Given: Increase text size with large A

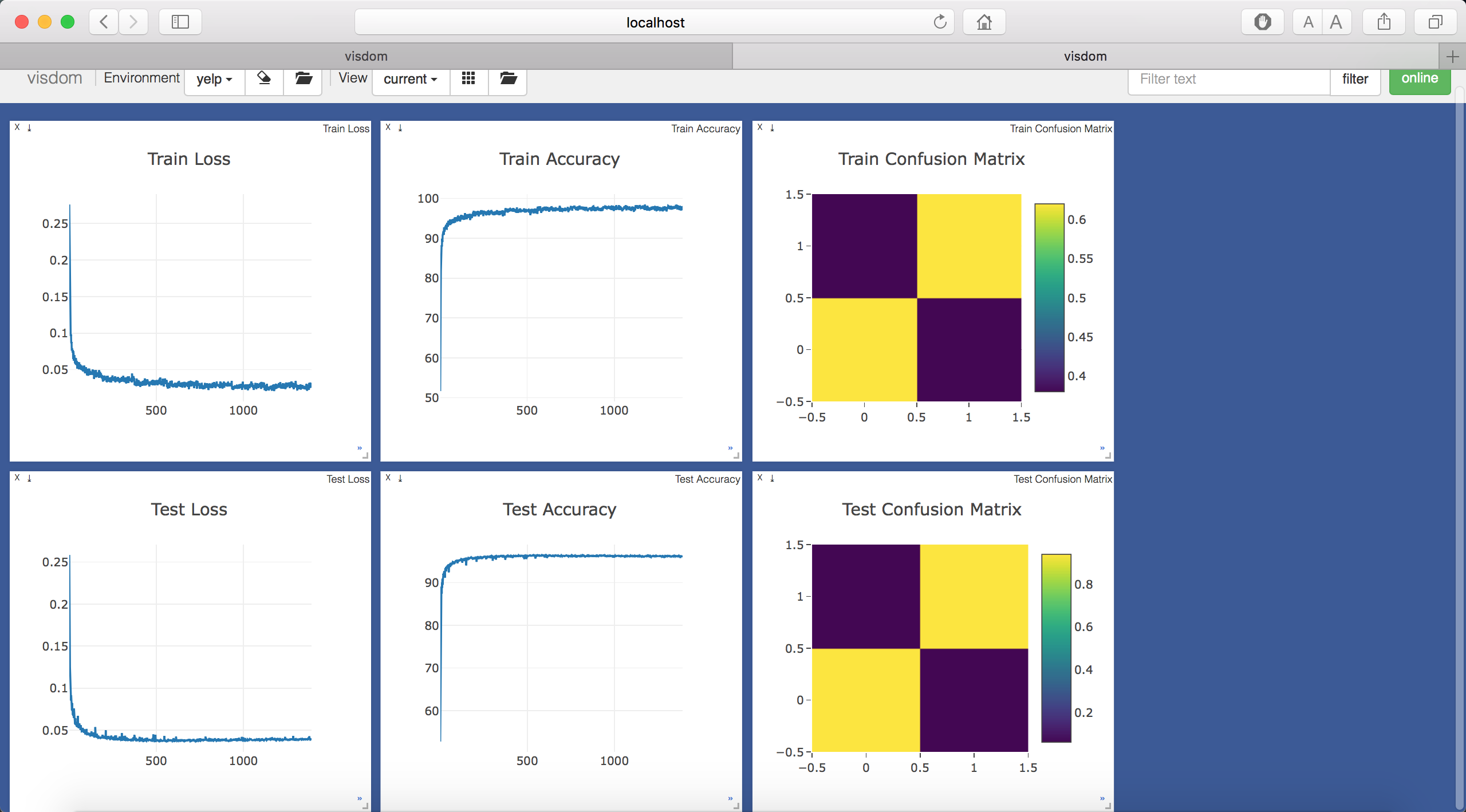Looking at the screenshot, I should 1337,22.
